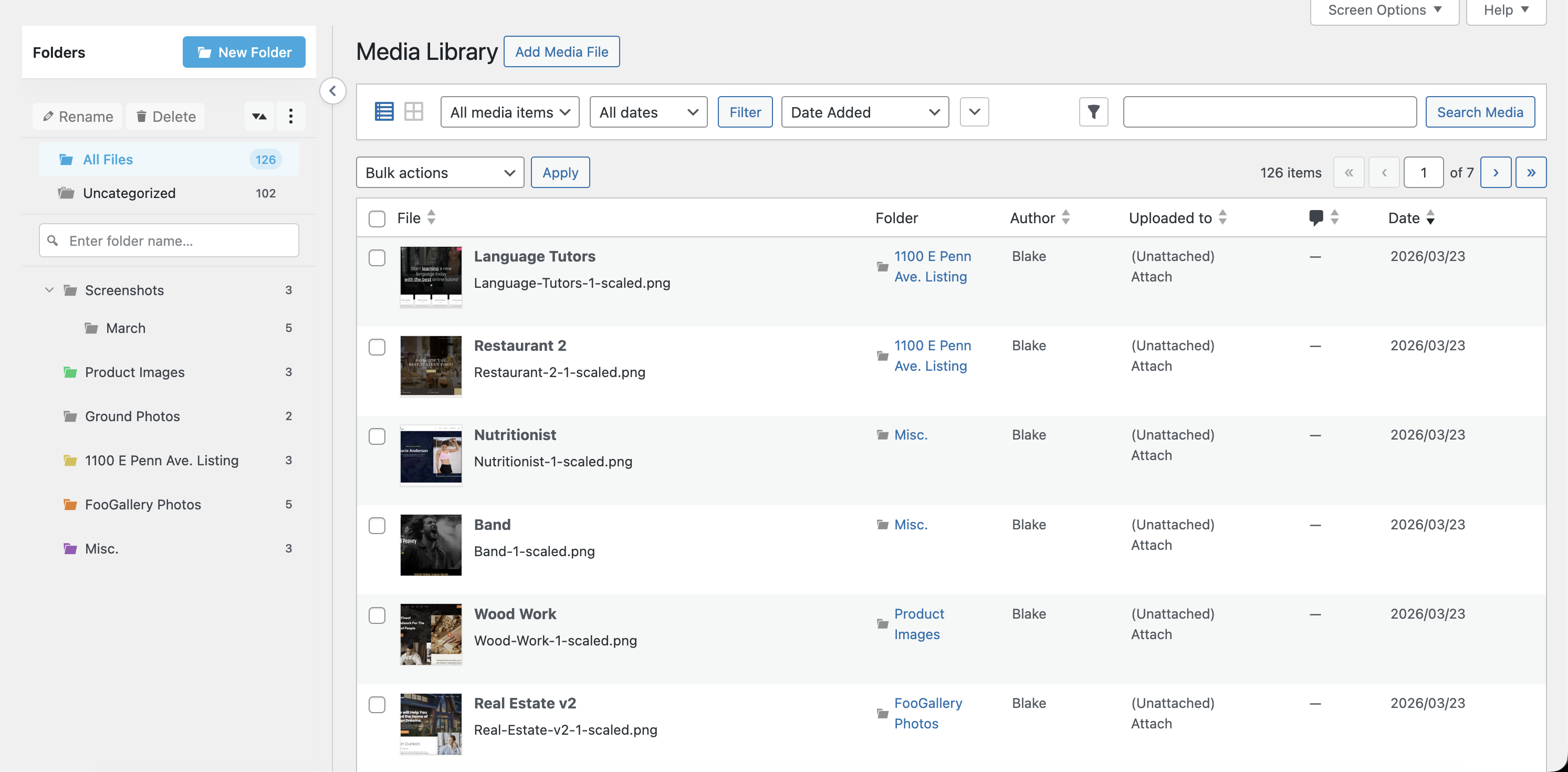
Task: Check the Band row checkbox
Action: click(377, 525)
